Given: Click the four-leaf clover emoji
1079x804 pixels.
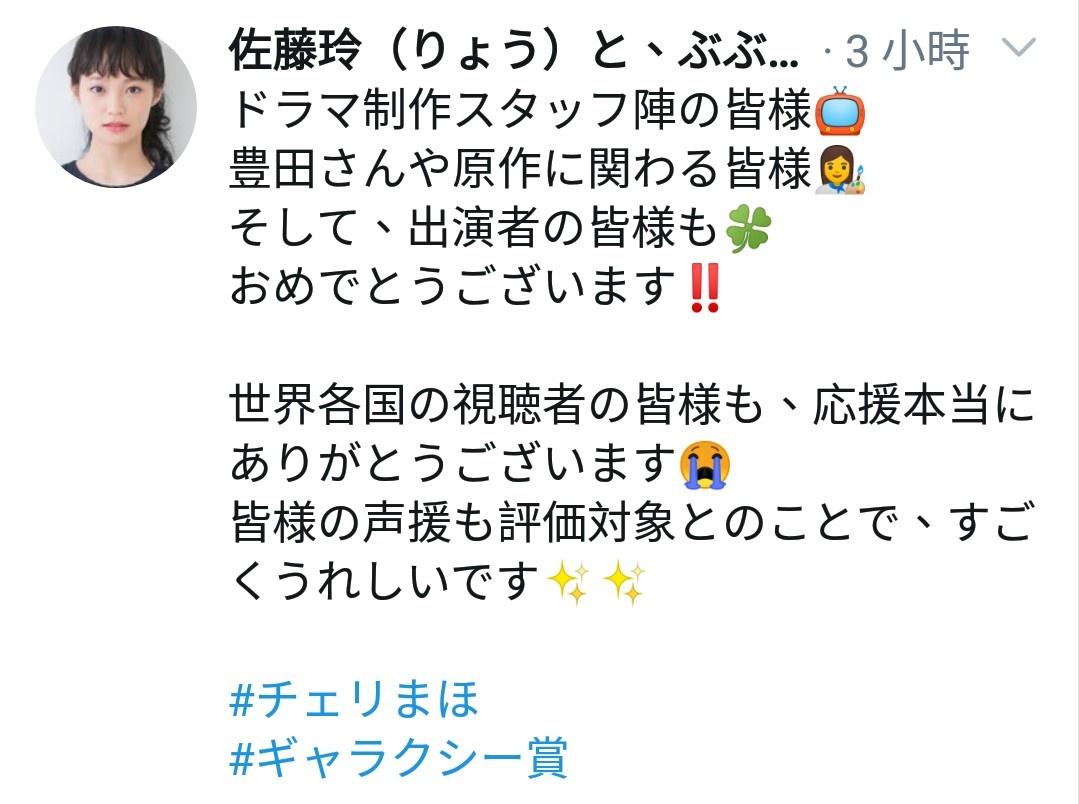Looking at the screenshot, I should 749,229.
